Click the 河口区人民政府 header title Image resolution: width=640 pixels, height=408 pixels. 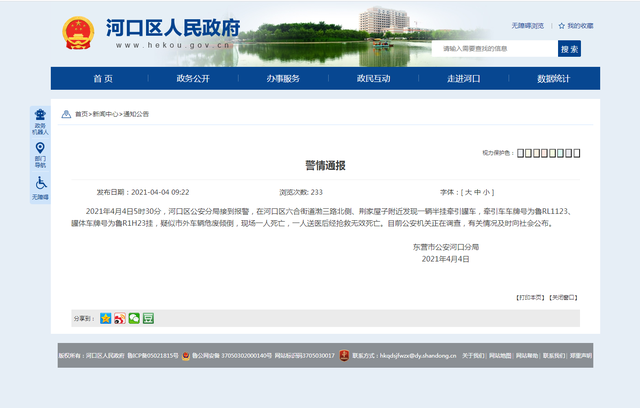click(x=173, y=28)
